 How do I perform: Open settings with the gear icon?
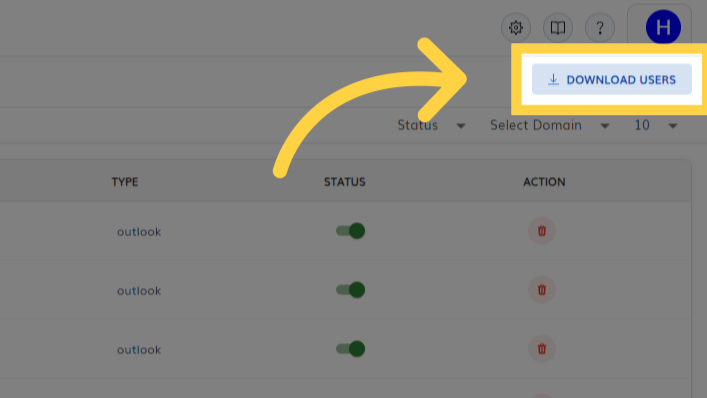click(516, 27)
